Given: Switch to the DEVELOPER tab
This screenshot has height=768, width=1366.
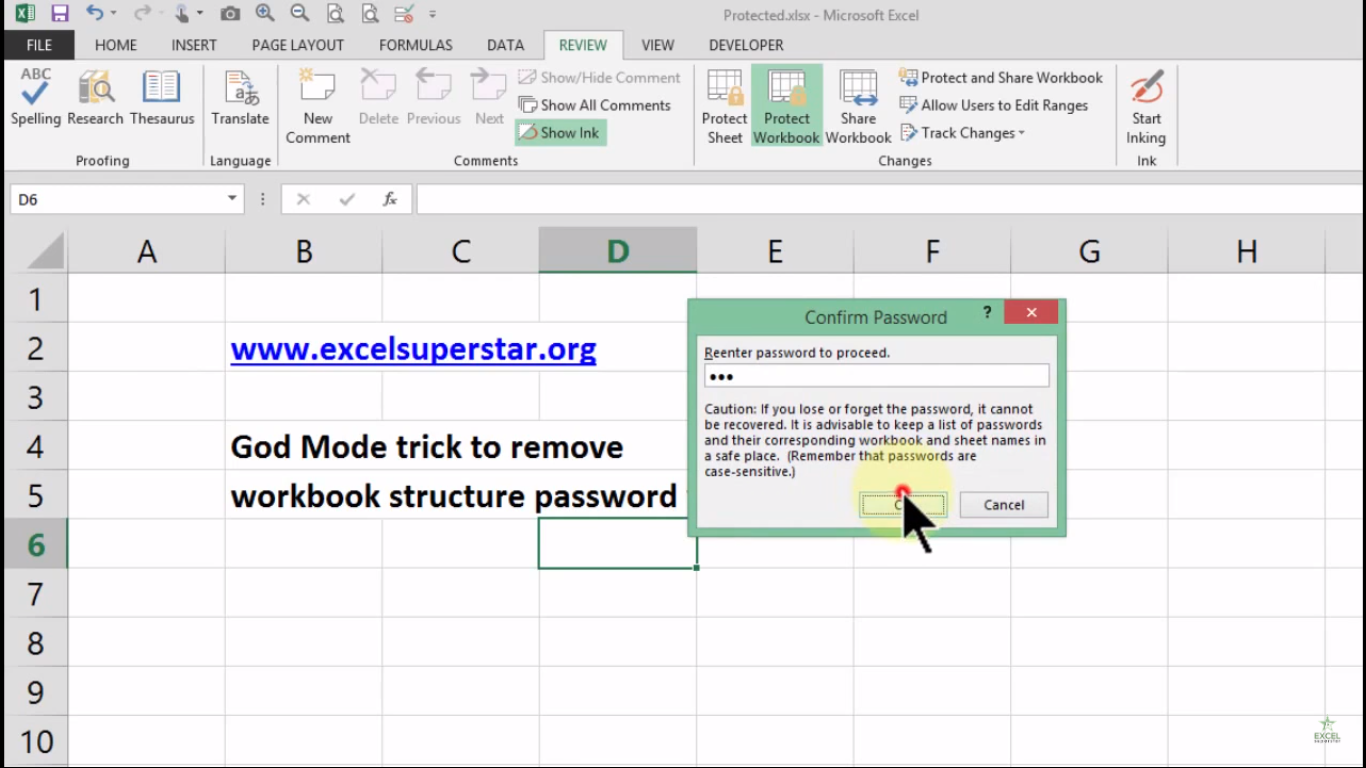Looking at the screenshot, I should click(746, 45).
